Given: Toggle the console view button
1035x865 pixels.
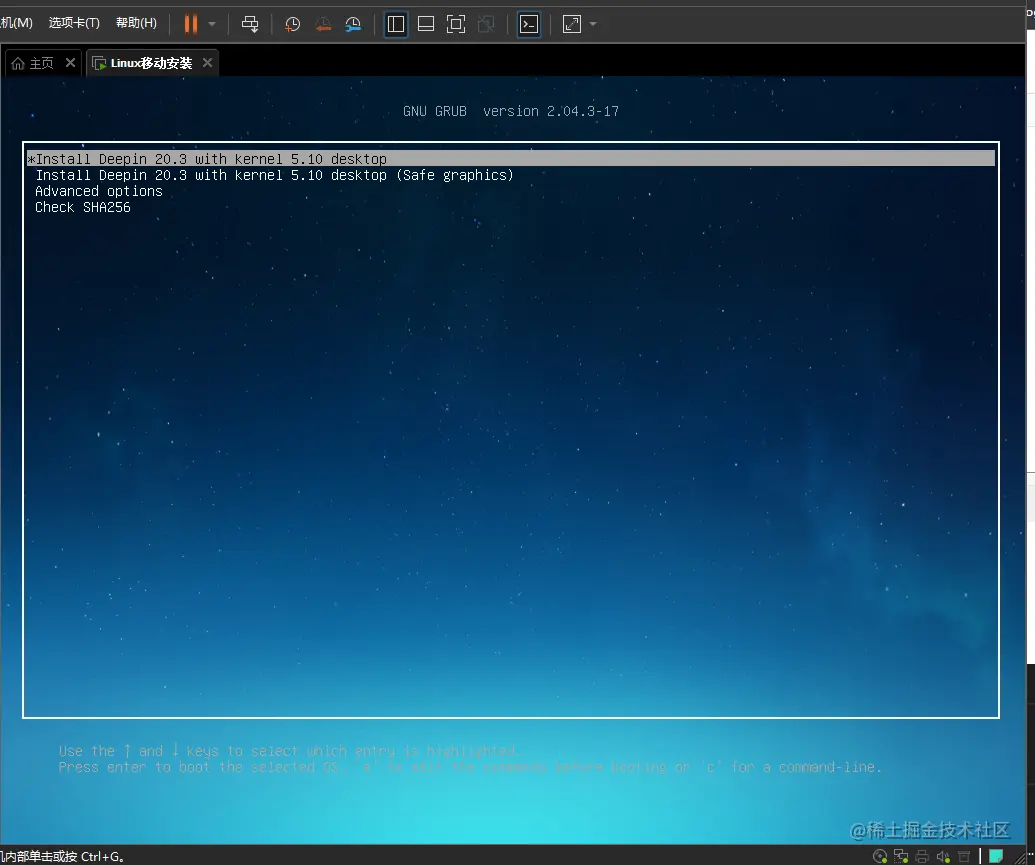Looking at the screenshot, I should click(529, 24).
